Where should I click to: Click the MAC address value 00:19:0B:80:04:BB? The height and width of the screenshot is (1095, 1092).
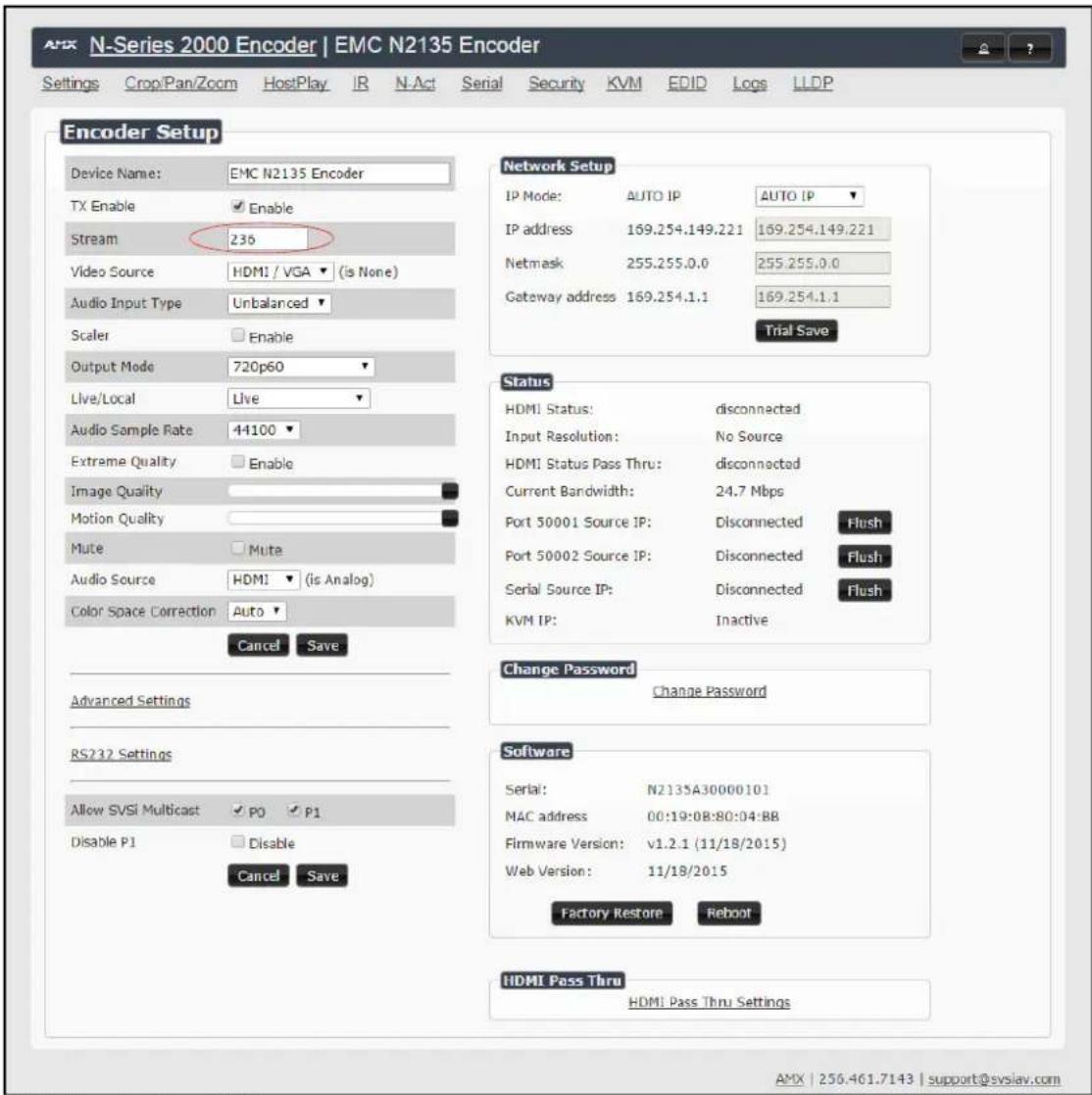click(x=713, y=817)
